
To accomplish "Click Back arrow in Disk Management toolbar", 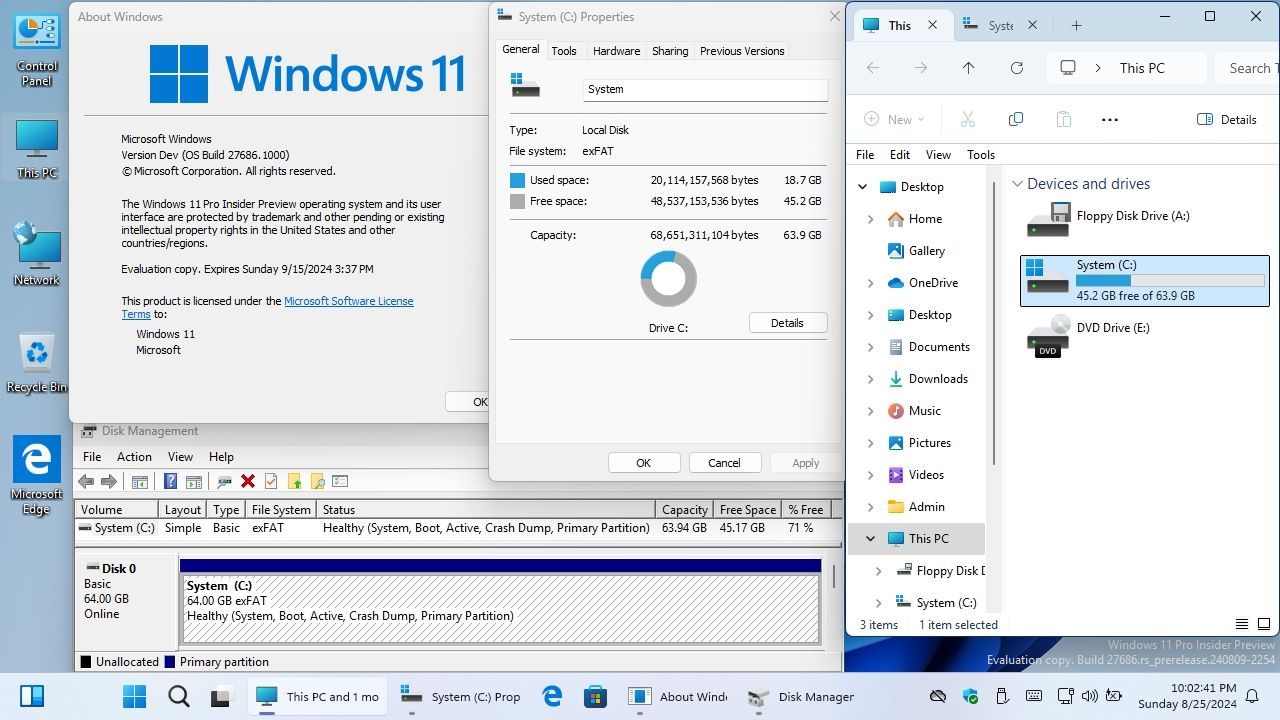I will point(86,481).
